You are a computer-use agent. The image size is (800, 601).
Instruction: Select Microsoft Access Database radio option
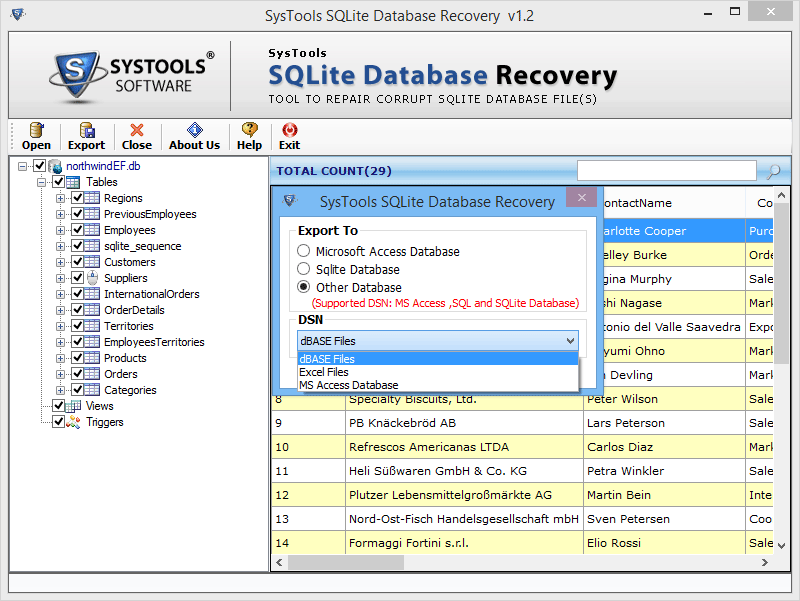coord(304,251)
